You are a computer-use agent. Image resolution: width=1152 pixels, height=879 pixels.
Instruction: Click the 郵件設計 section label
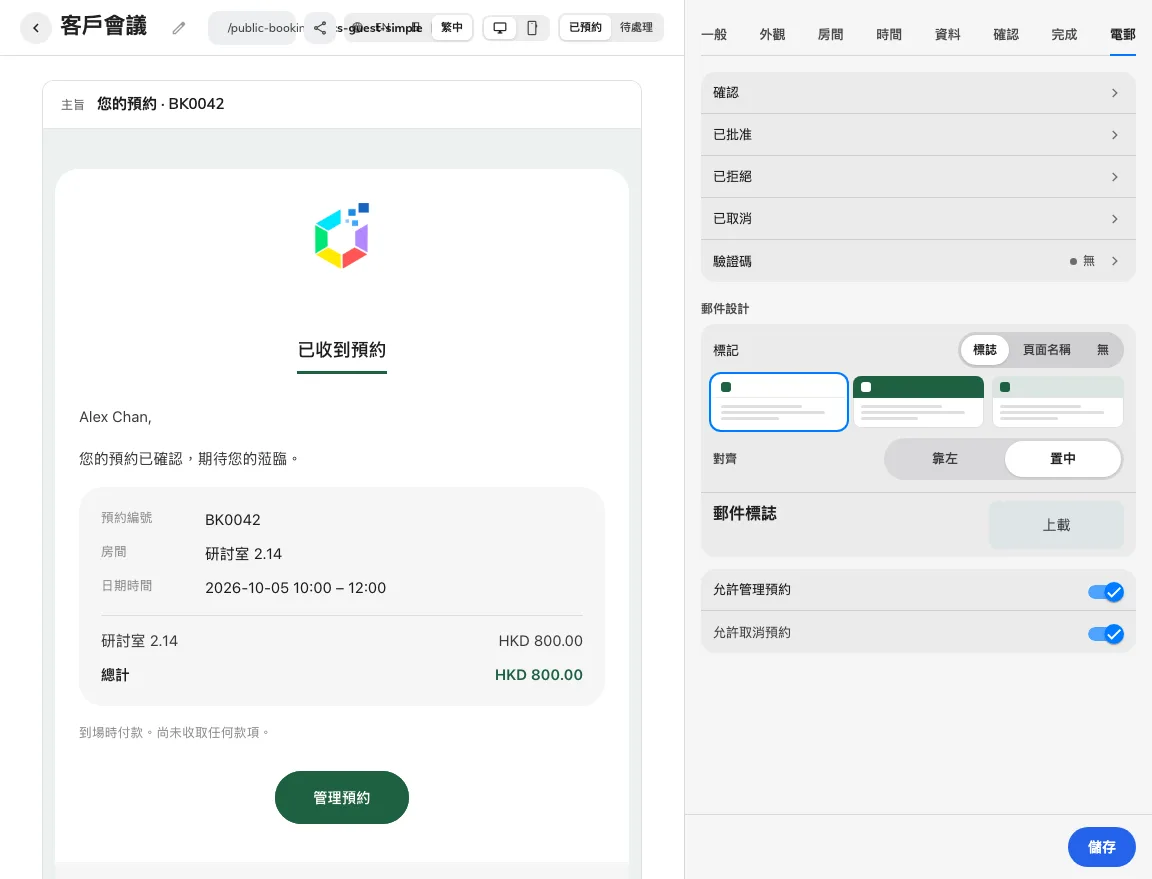725,309
